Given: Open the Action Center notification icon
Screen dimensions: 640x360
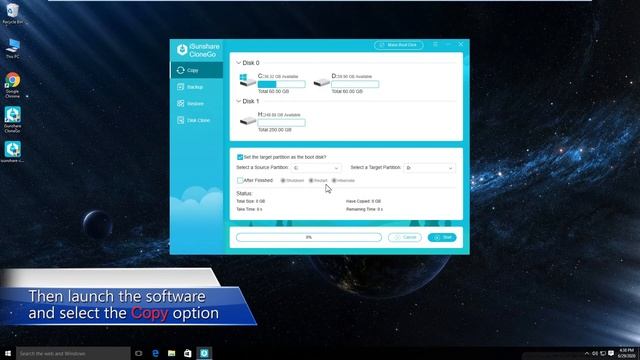Looking at the screenshot, I should pyautogui.click(x=611, y=353).
